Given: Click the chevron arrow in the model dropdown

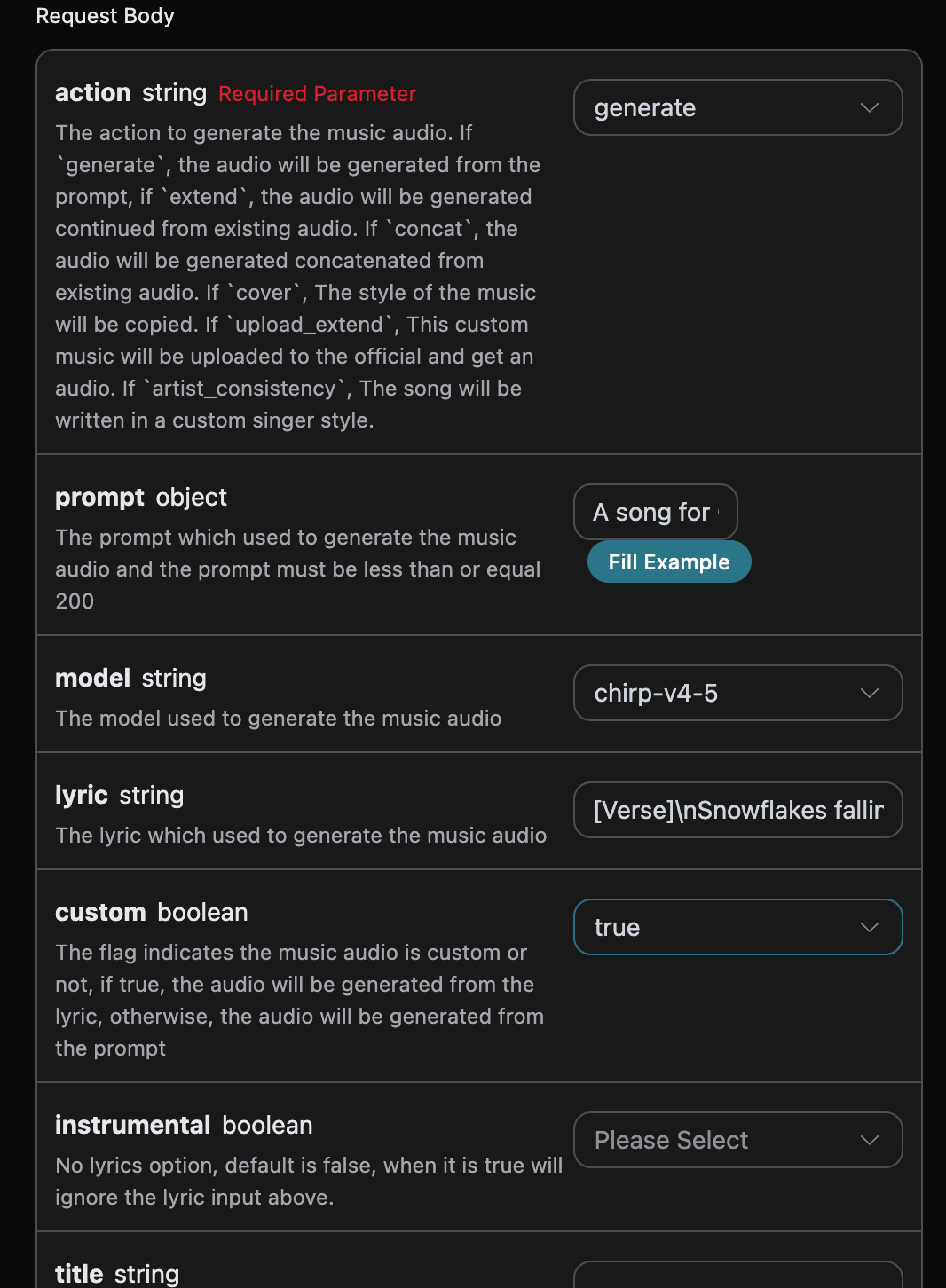Looking at the screenshot, I should [x=870, y=693].
